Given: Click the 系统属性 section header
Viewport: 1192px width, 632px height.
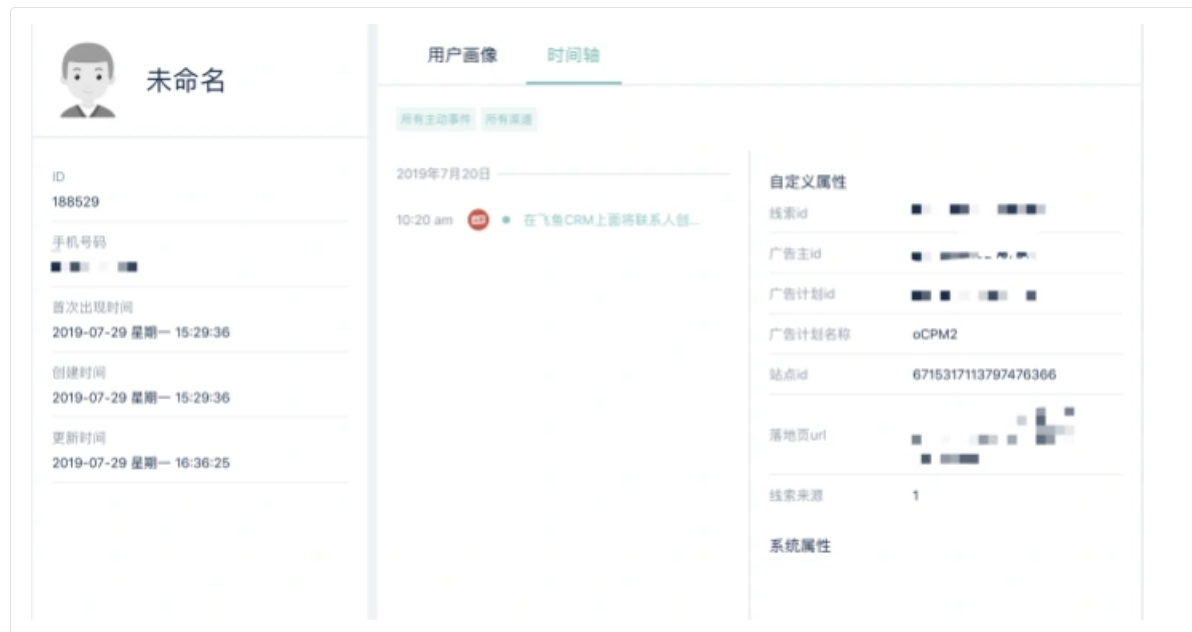Looking at the screenshot, I should coord(800,545).
